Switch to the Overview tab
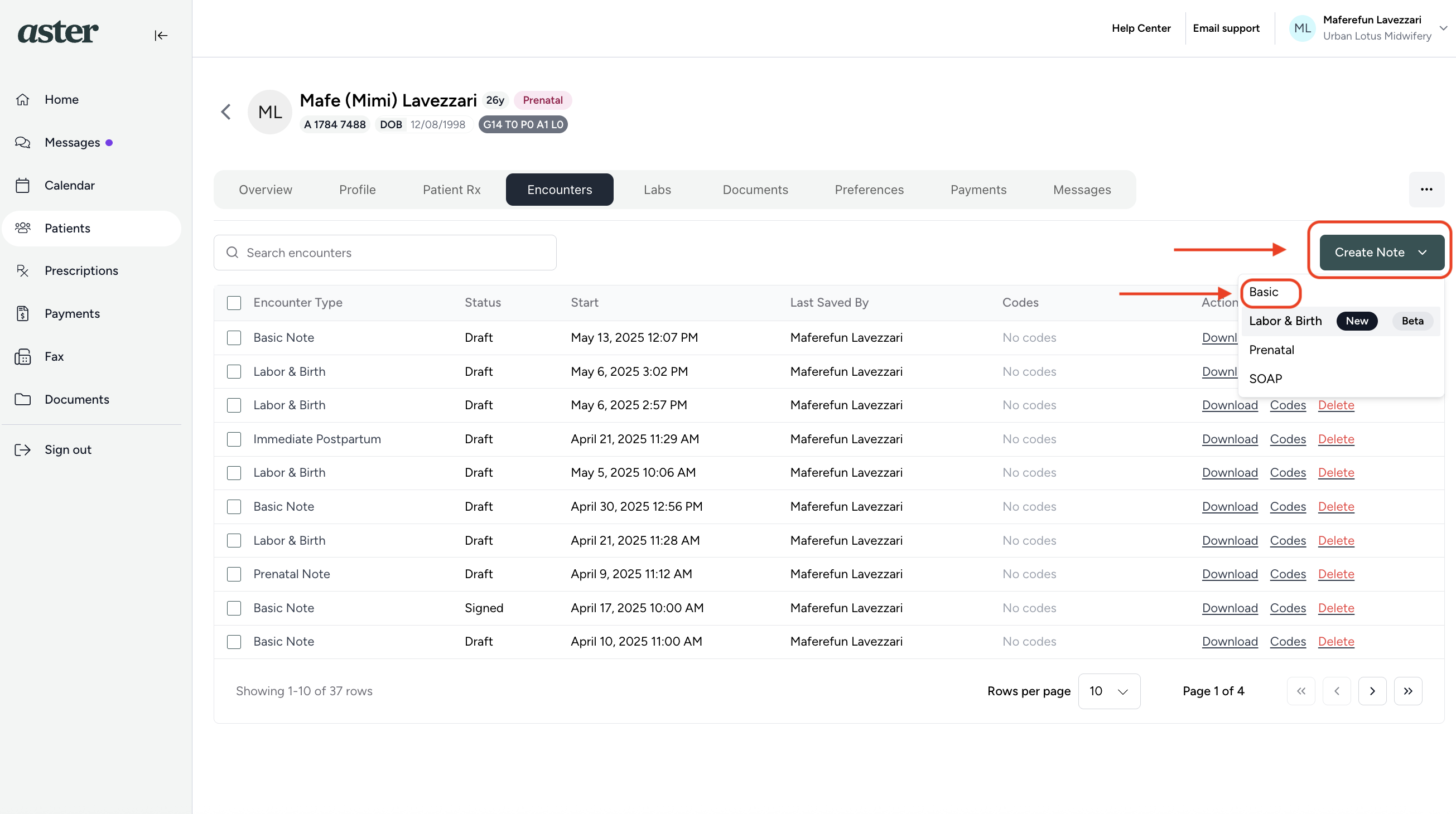 coord(266,190)
